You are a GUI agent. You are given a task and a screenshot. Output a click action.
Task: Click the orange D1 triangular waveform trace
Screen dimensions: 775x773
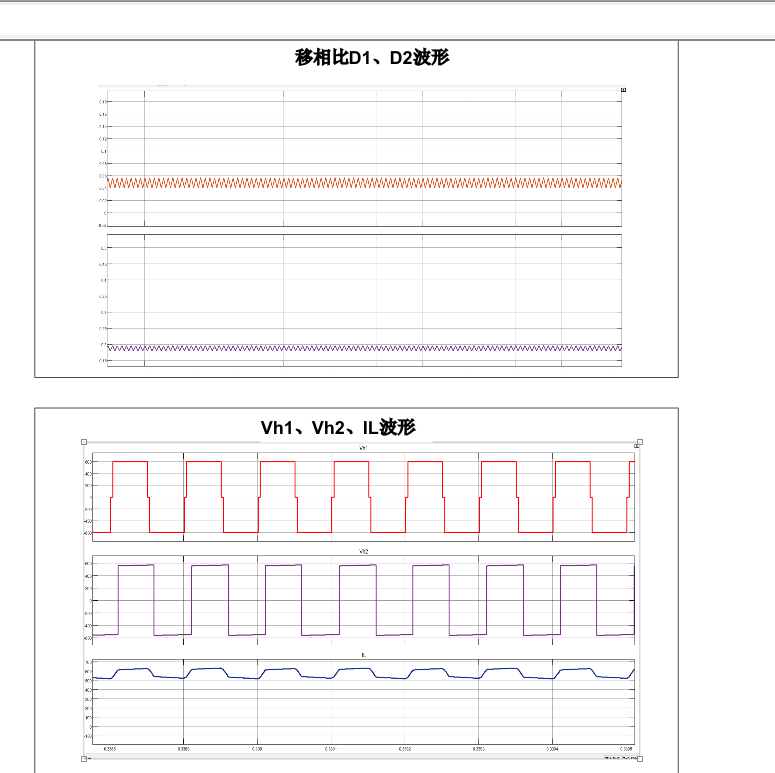pos(364,183)
